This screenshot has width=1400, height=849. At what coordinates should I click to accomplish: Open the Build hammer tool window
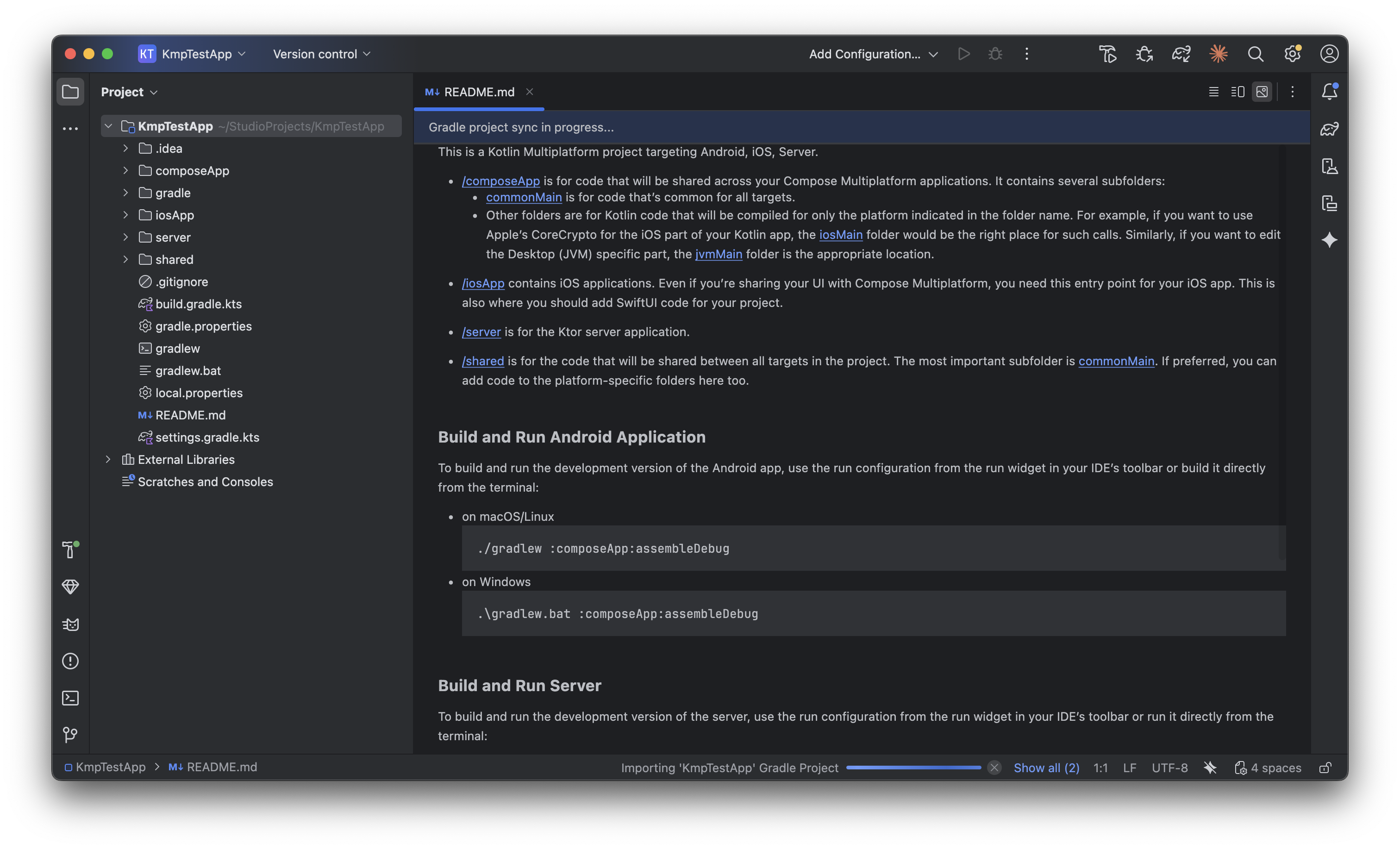click(70, 549)
